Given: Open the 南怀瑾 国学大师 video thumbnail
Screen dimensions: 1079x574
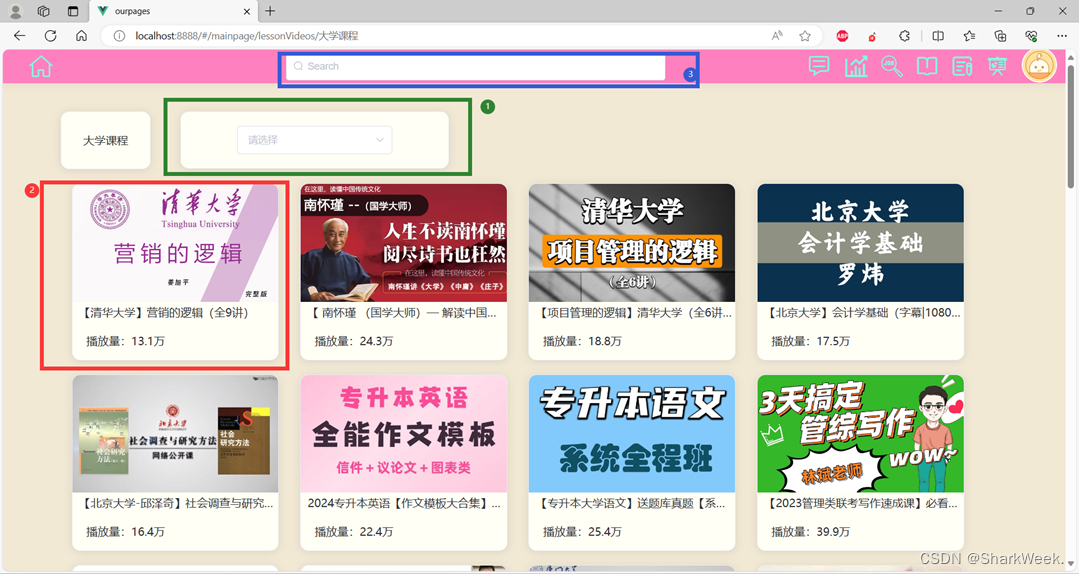Looking at the screenshot, I should coord(404,243).
